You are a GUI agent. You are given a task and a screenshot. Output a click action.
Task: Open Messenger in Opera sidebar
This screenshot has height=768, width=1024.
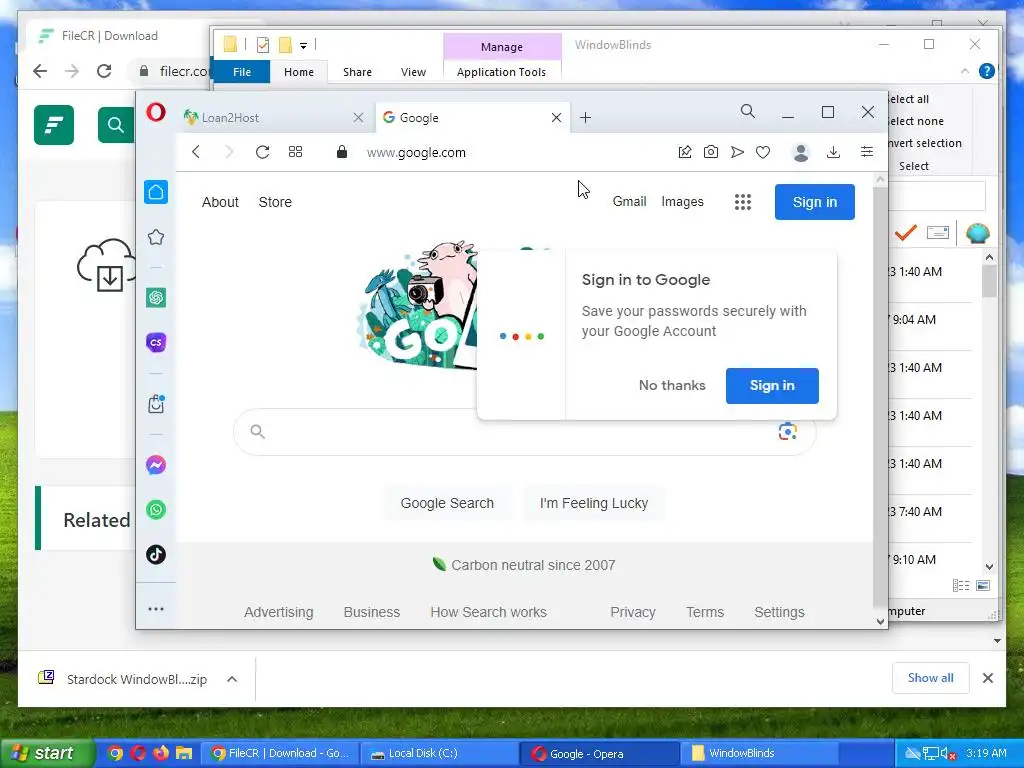(156, 465)
